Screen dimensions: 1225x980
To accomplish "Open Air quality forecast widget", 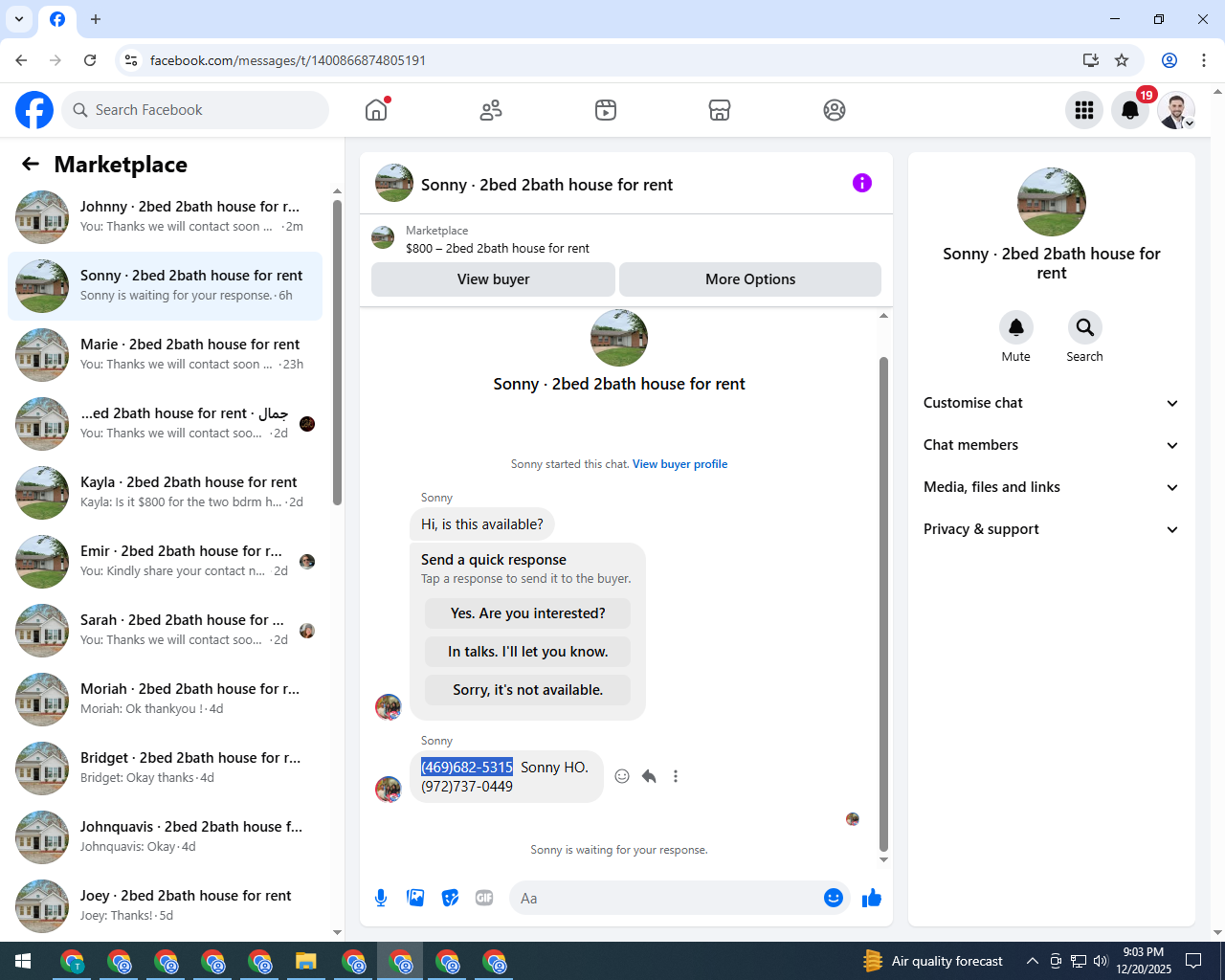I will coord(933,961).
